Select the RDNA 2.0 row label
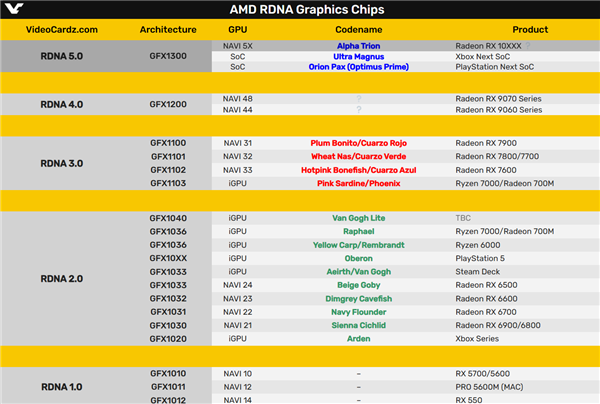Viewport: 600px width, 404px height. (x=62, y=278)
